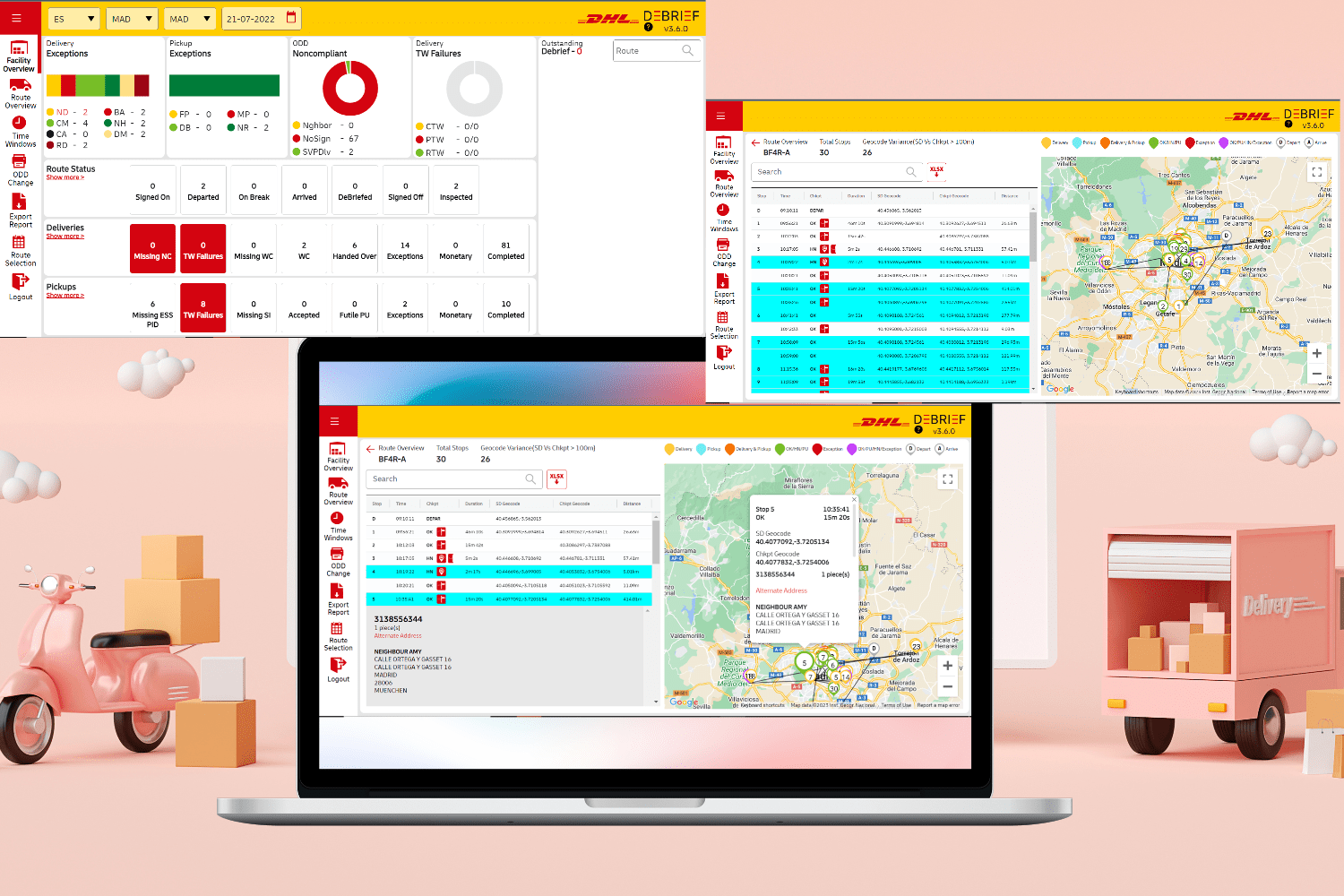
Task: Click the Delivery Exceptions stacked color bar
Action: click(98, 85)
